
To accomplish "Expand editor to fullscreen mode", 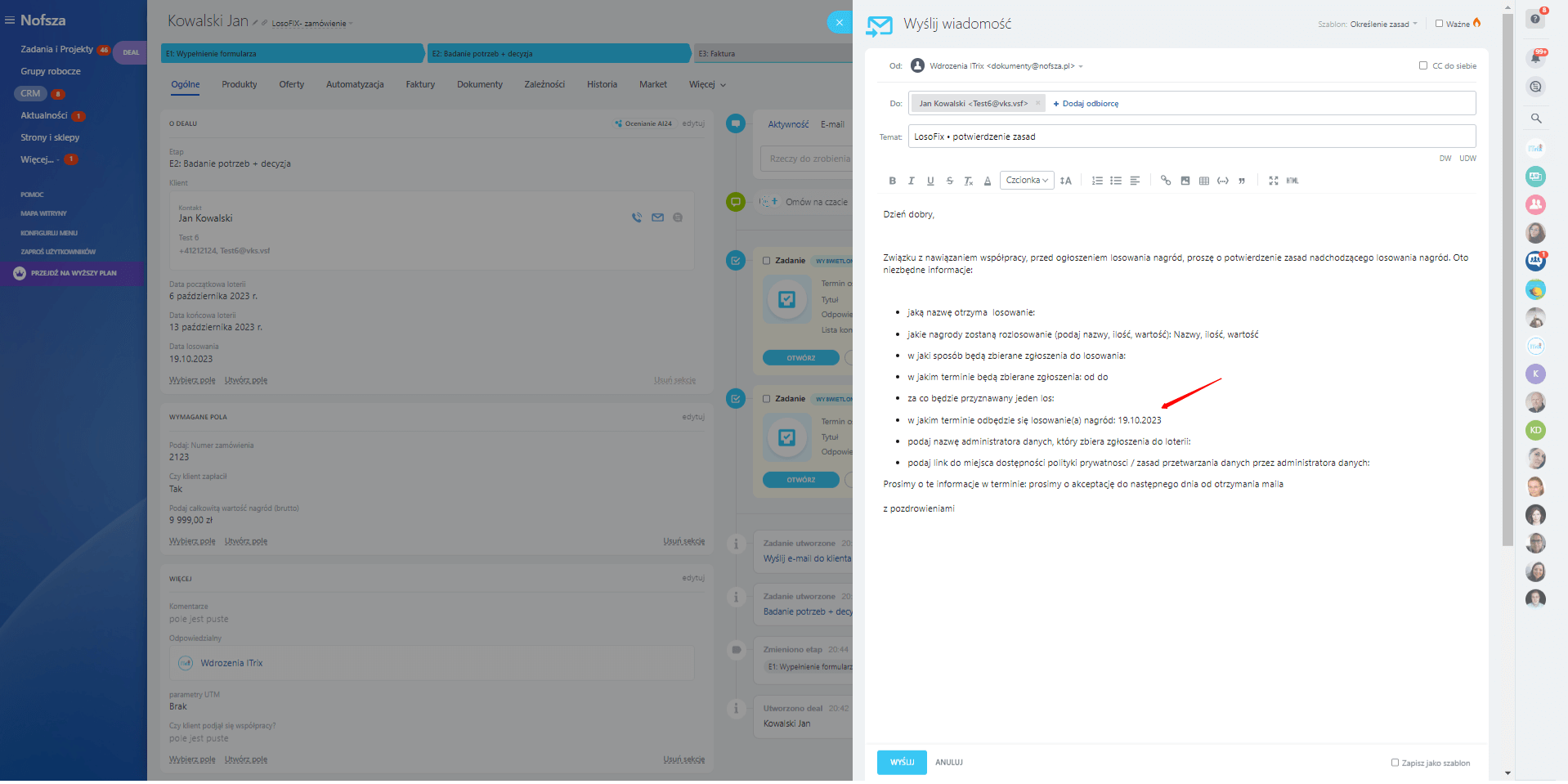I will click(x=1273, y=181).
